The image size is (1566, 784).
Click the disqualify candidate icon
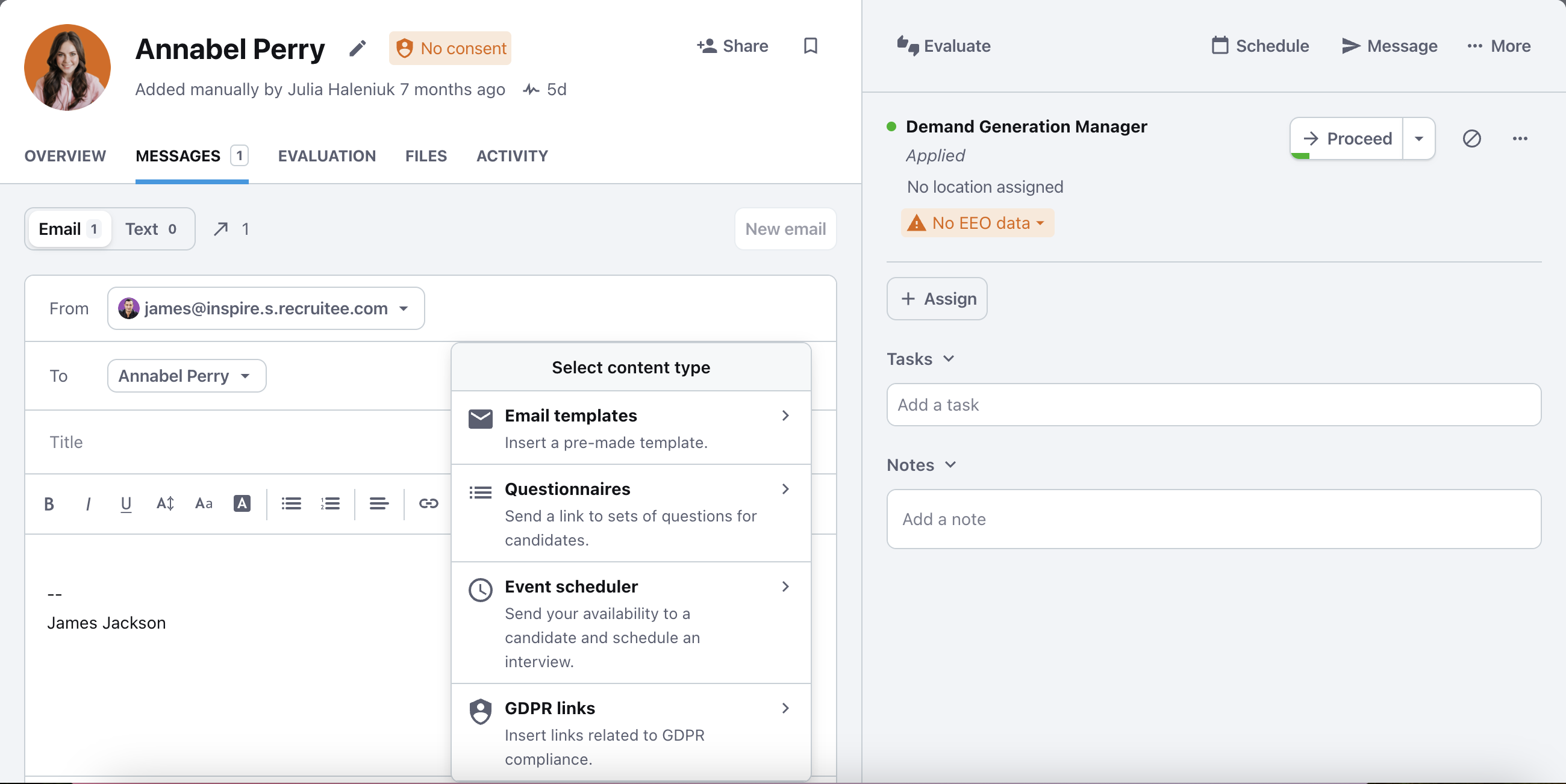click(x=1473, y=138)
